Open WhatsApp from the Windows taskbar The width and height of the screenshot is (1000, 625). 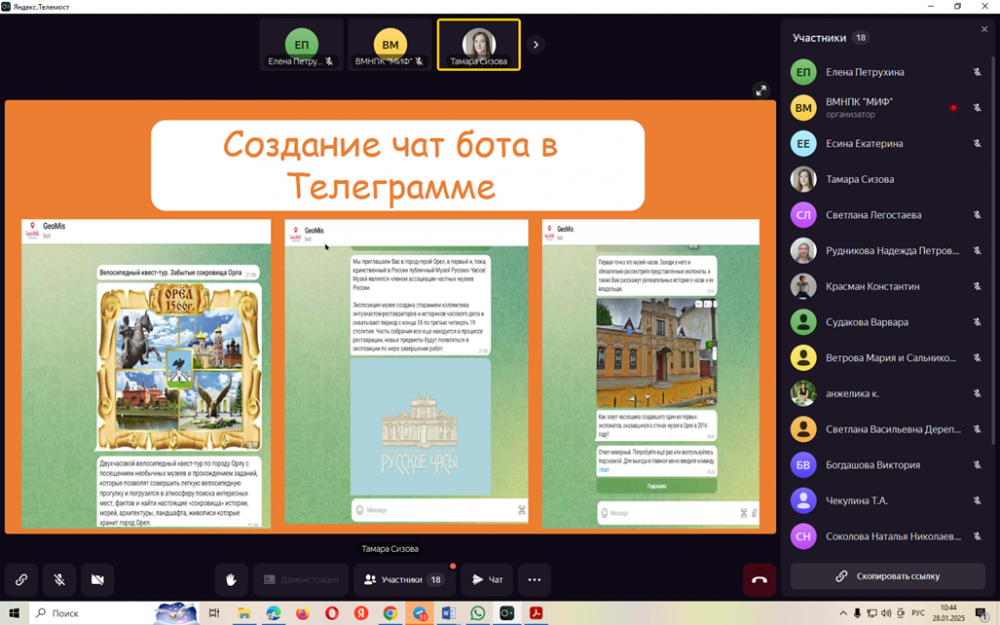coord(477,613)
